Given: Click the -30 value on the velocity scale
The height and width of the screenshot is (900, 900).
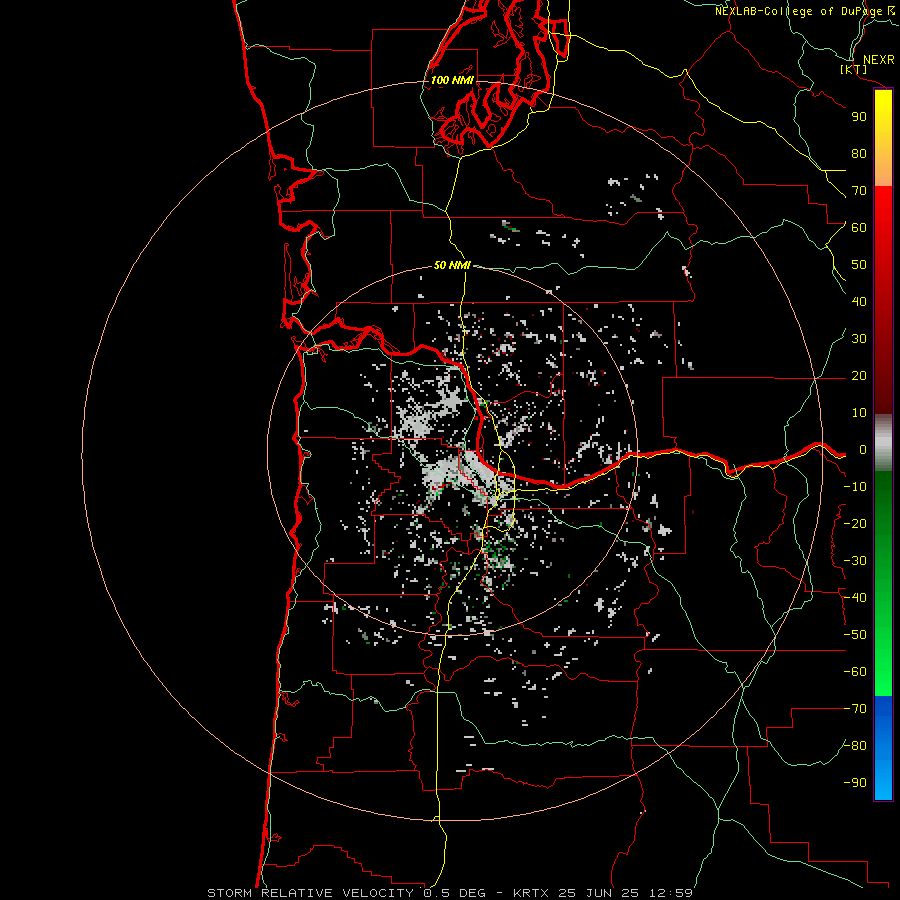Looking at the screenshot, I should [x=855, y=561].
